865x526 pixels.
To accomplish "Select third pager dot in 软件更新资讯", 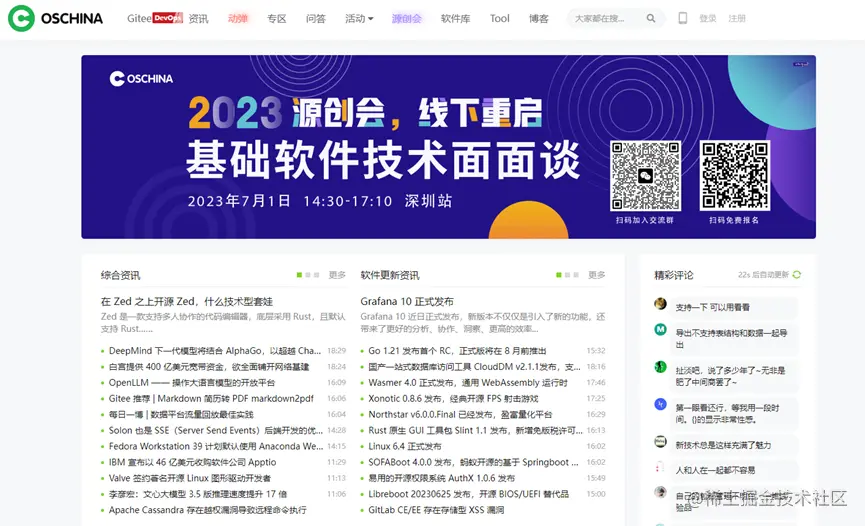I will [576, 275].
